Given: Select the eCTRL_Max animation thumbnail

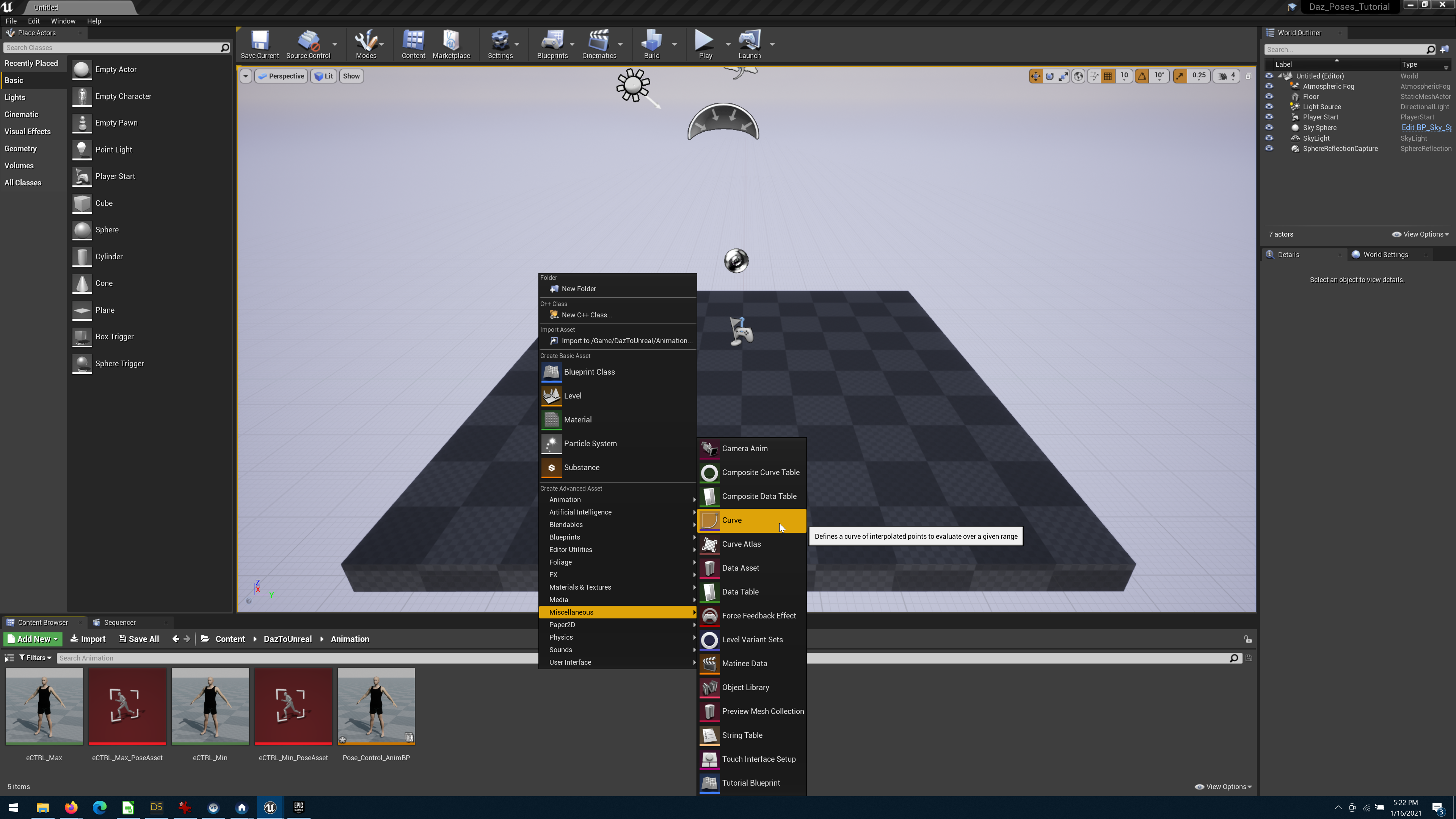Looking at the screenshot, I should point(44,706).
